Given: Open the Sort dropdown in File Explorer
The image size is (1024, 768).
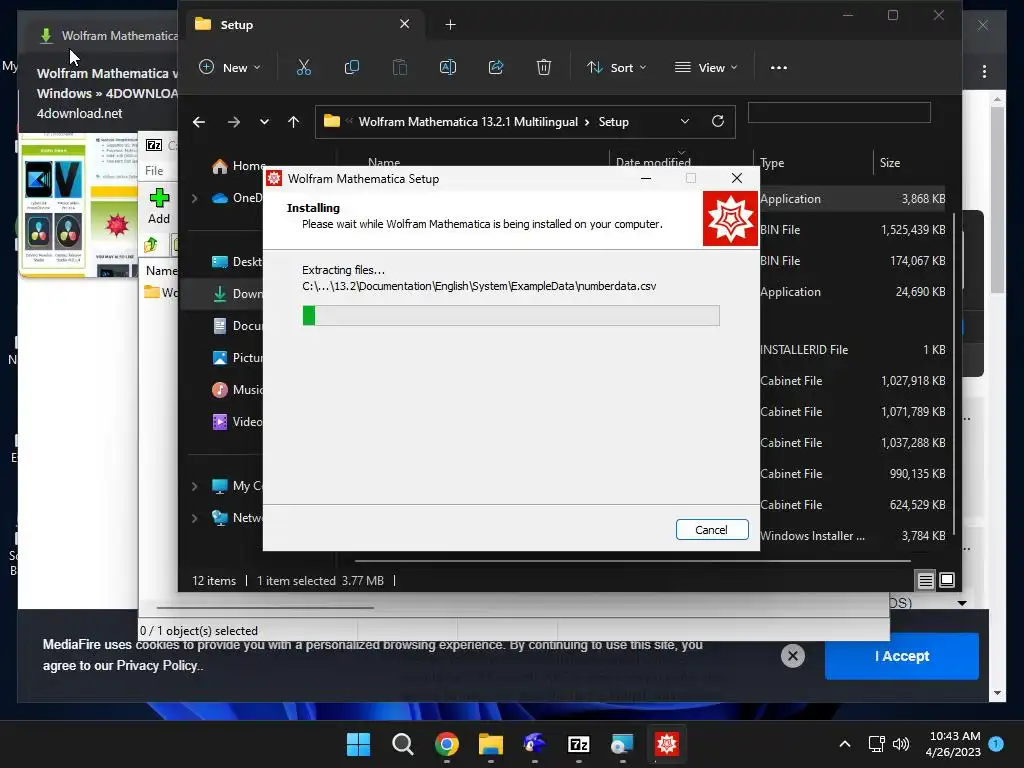Looking at the screenshot, I should coord(616,67).
